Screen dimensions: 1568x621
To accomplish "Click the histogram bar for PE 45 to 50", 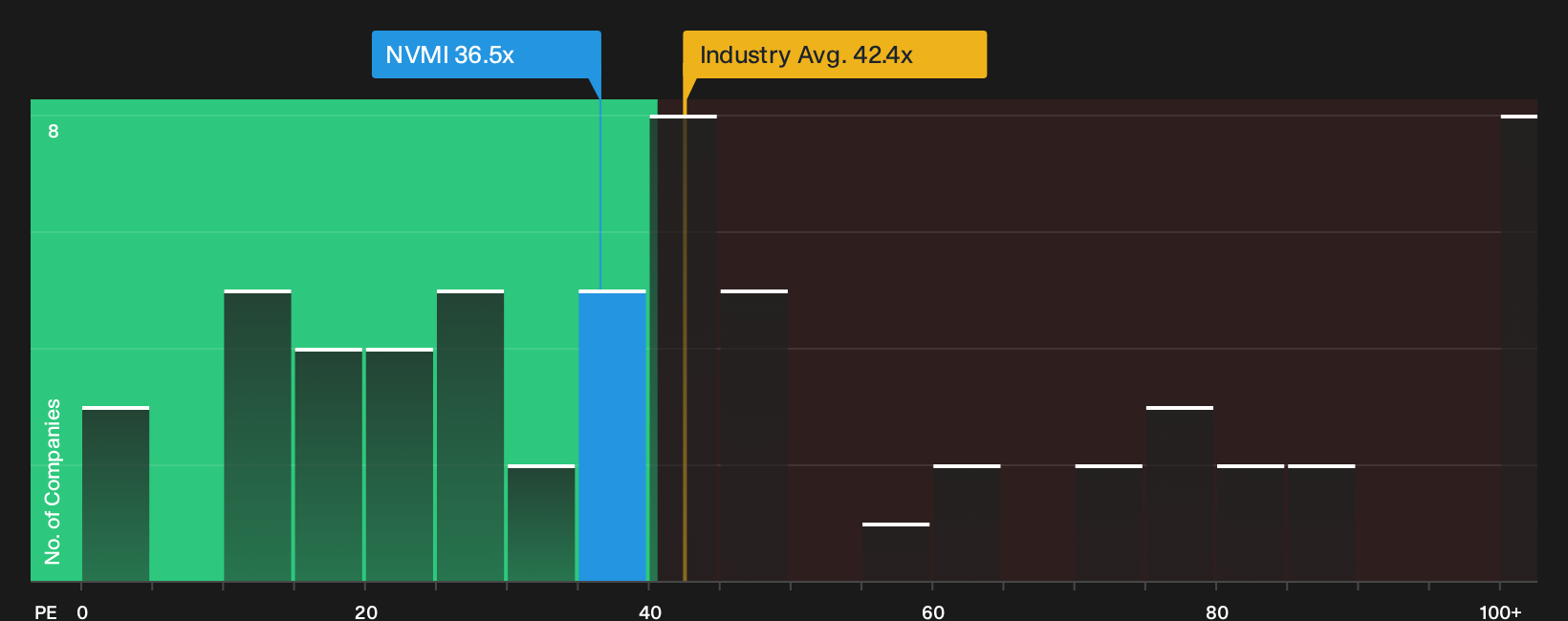I will 753,436.
